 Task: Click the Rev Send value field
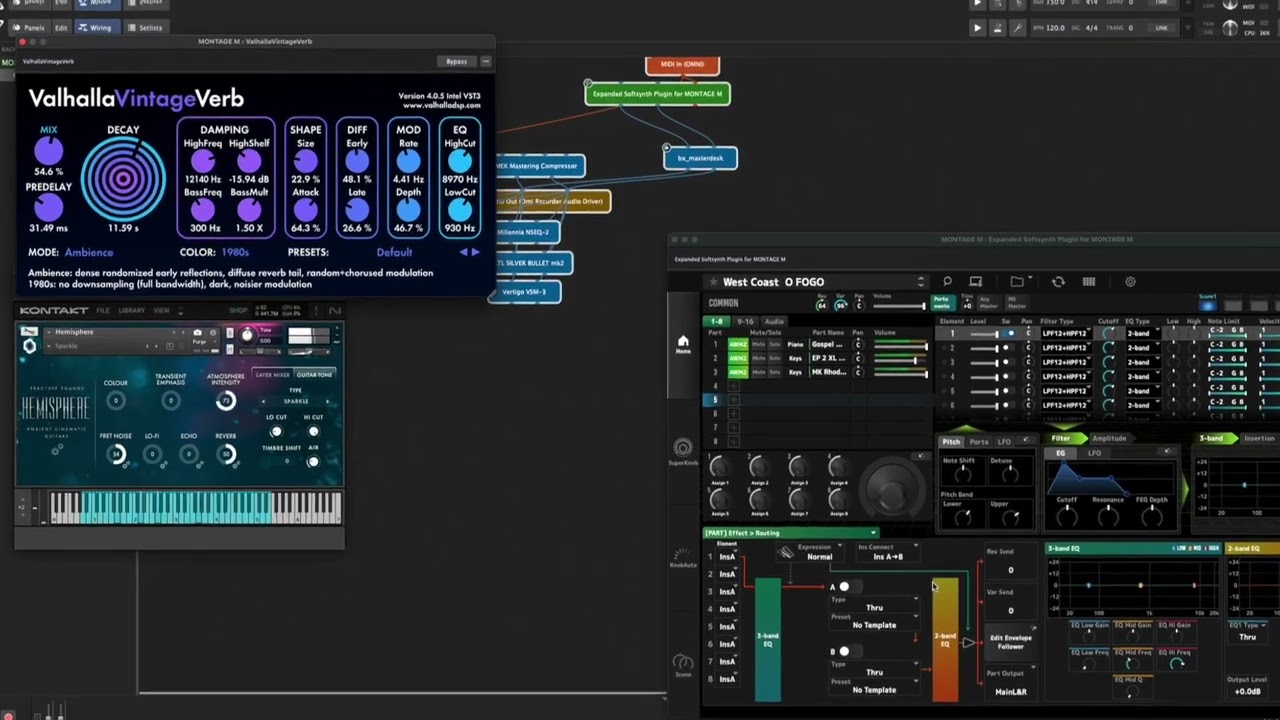(x=1010, y=570)
